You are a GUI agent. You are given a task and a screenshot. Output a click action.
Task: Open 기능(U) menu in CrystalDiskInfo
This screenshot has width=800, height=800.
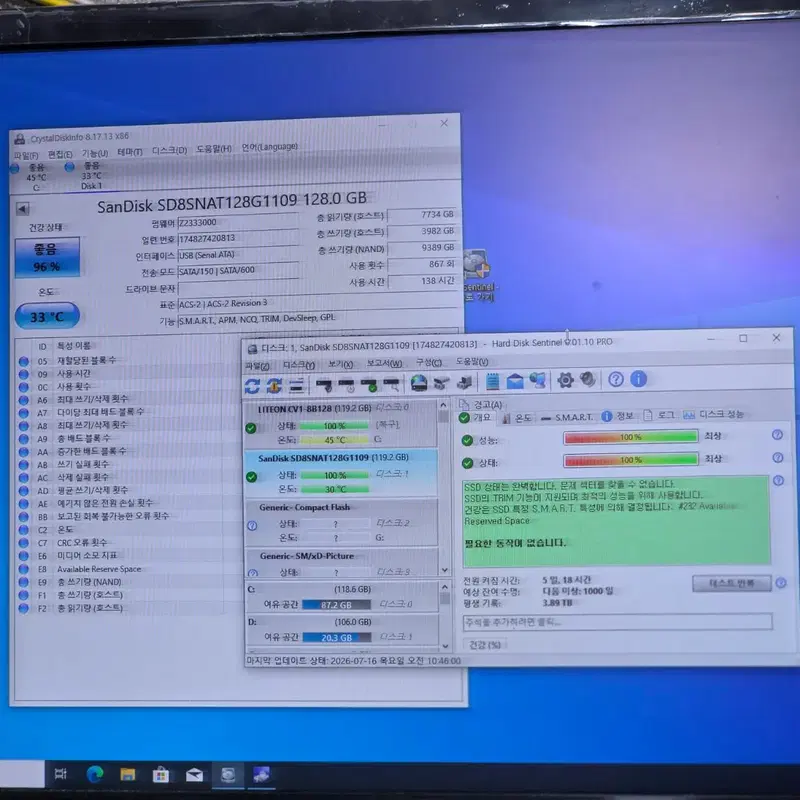[95, 153]
